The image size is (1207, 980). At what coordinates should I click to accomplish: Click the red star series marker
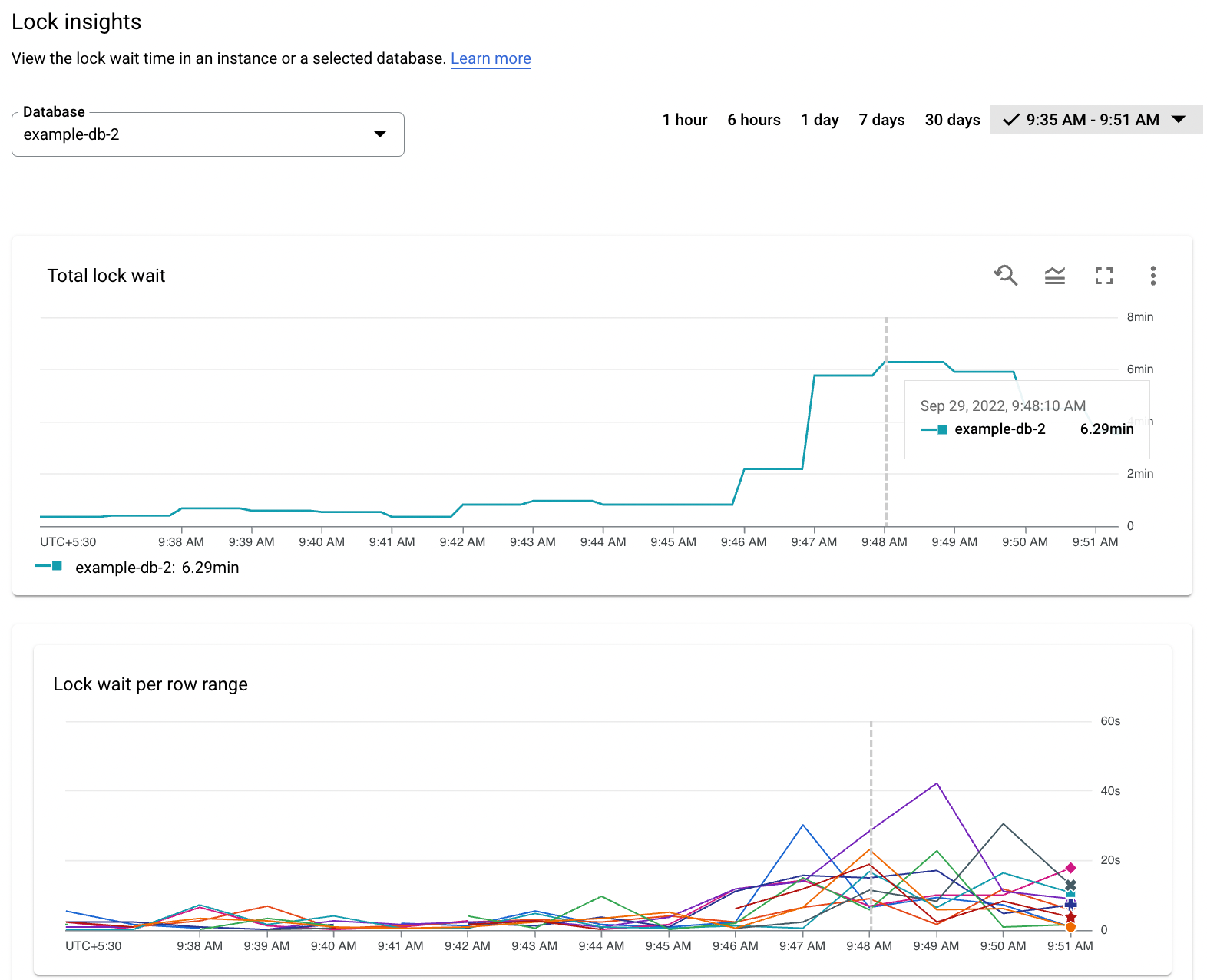point(1071,917)
